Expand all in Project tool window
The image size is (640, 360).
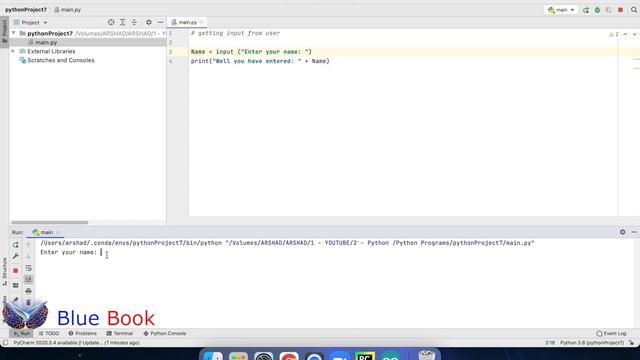(x=122, y=22)
